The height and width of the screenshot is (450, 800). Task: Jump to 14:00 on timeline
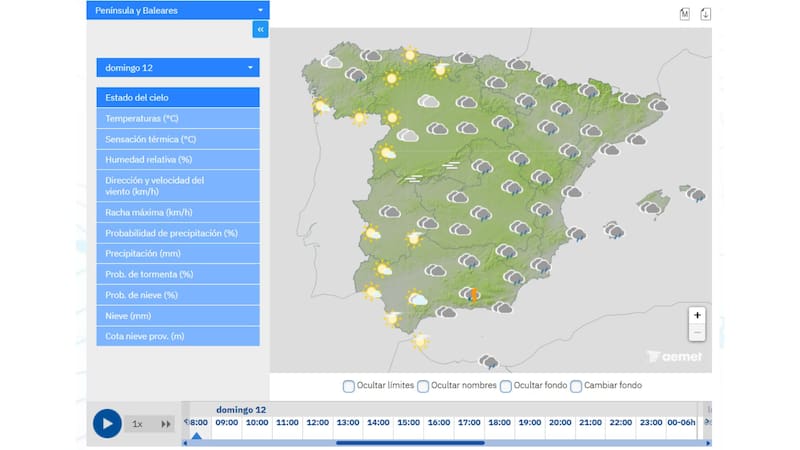tap(378, 422)
